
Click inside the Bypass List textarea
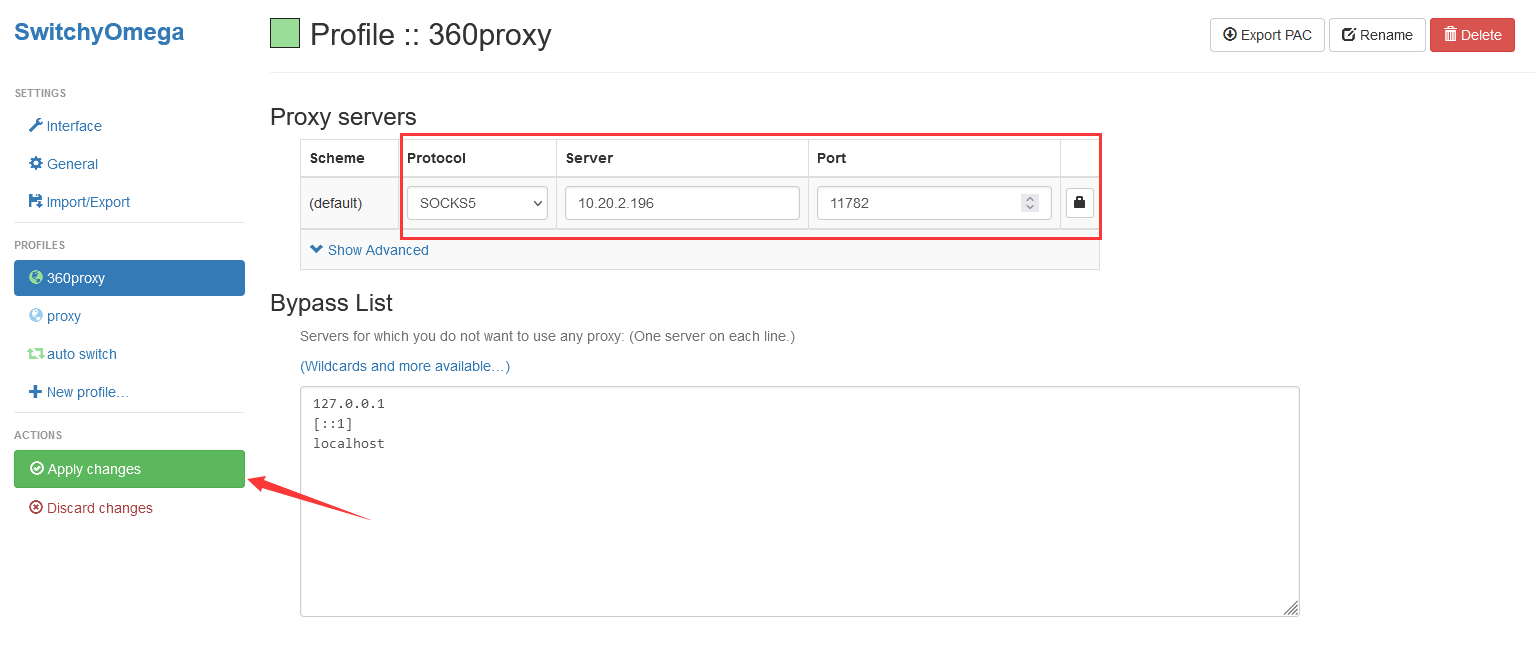[799, 501]
